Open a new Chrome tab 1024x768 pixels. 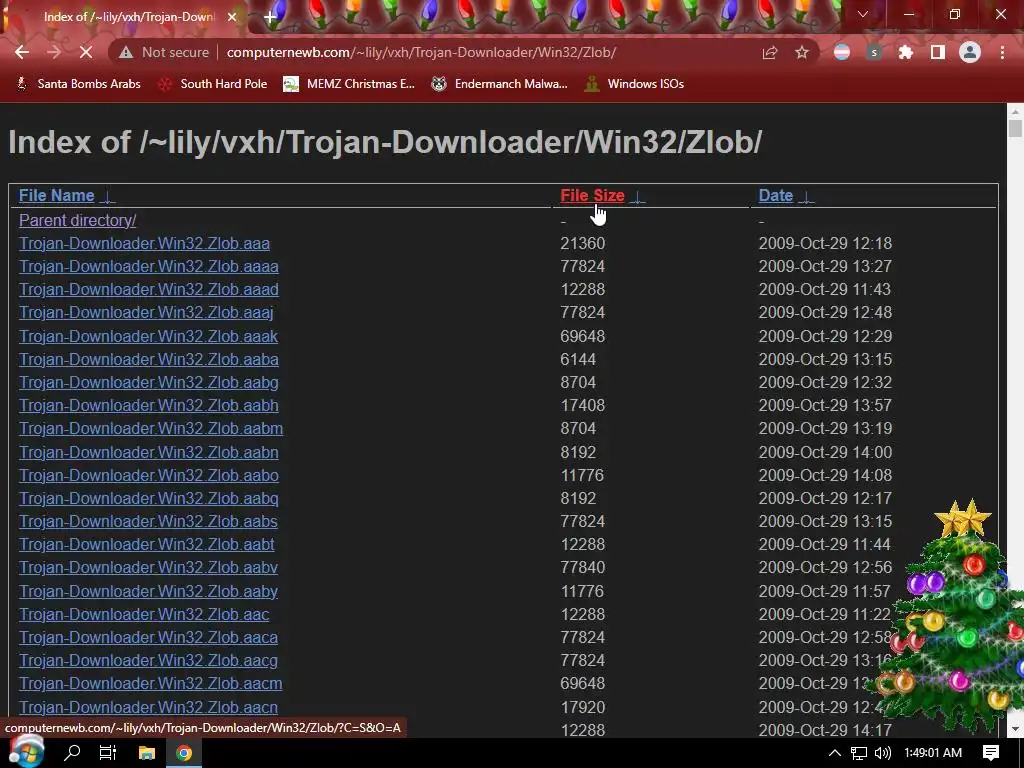(270, 17)
